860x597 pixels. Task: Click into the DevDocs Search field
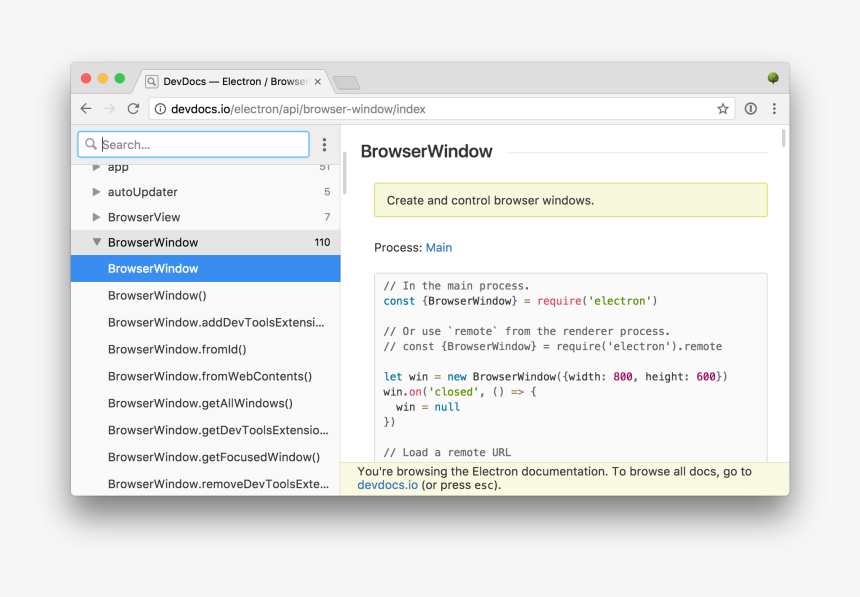point(200,145)
